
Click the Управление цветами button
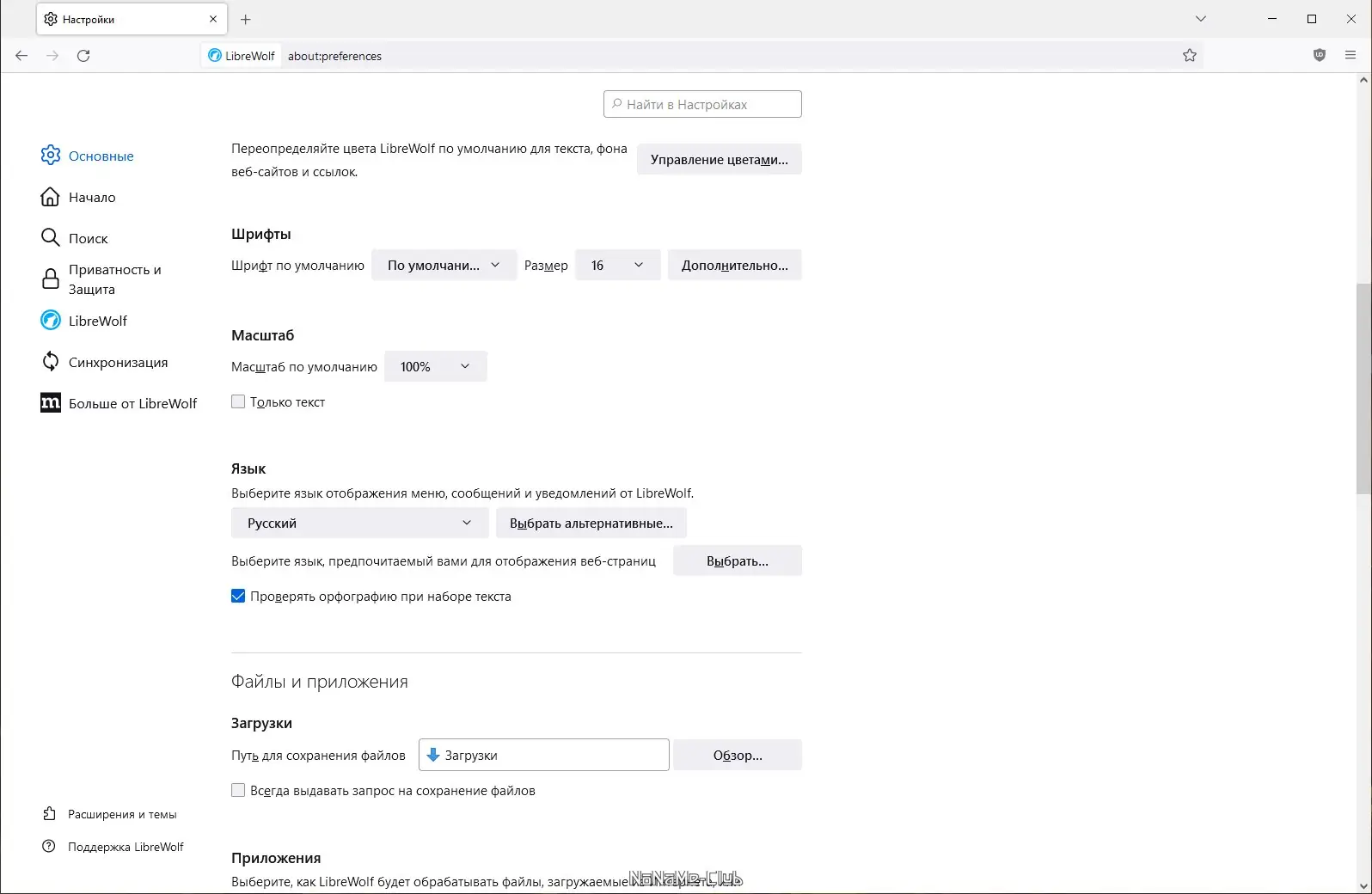click(x=720, y=159)
